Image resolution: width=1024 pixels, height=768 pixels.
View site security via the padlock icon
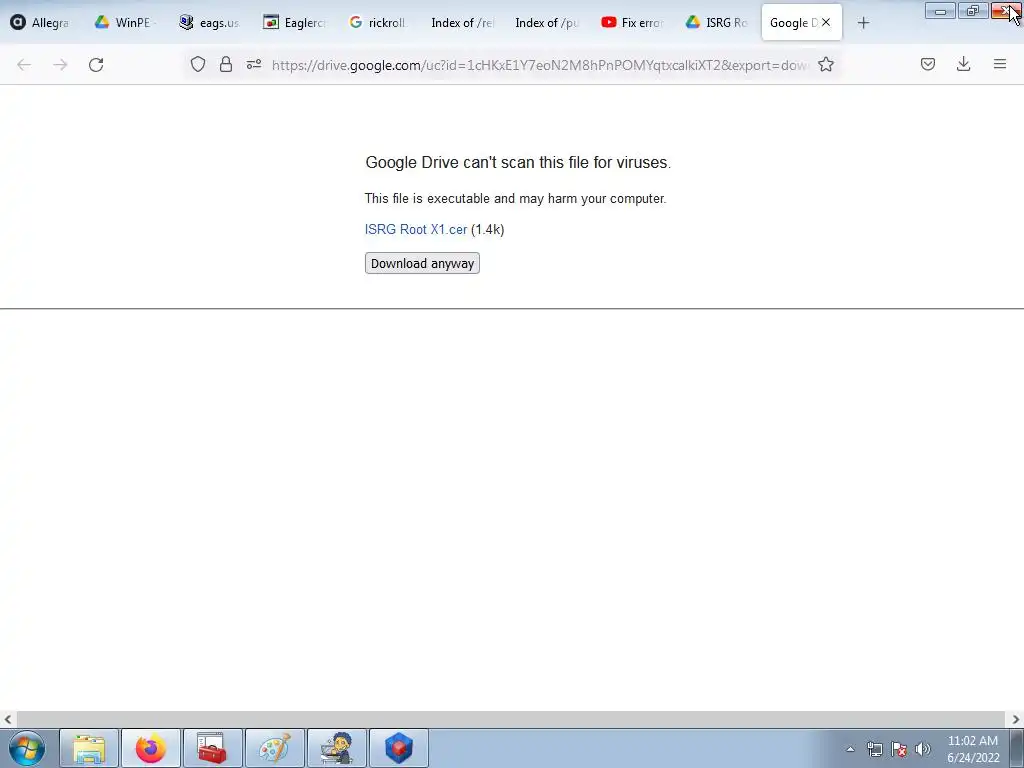coord(226,64)
